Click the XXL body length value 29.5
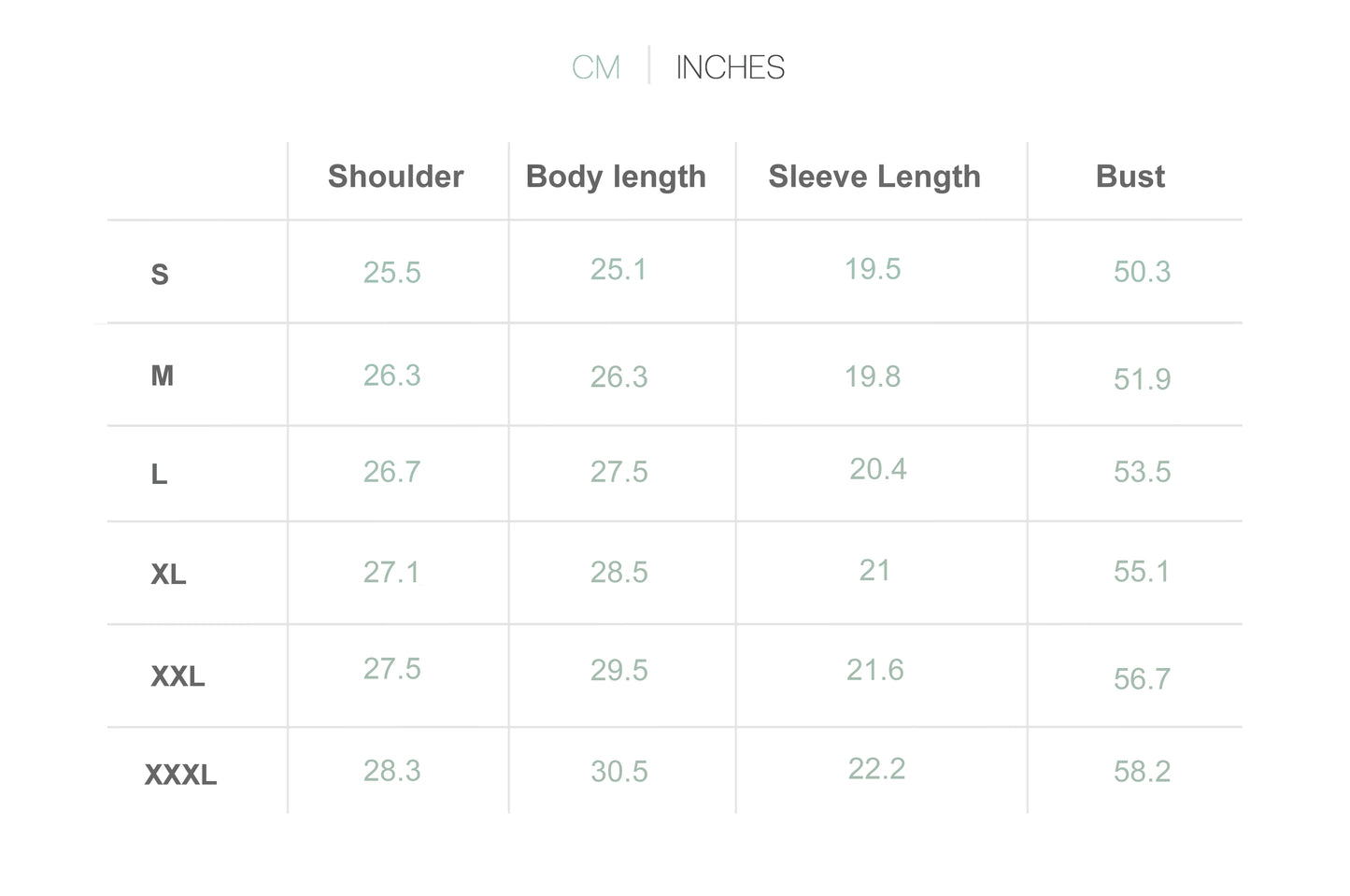Image resolution: width=1350 pixels, height=896 pixels. pos(619,671)
